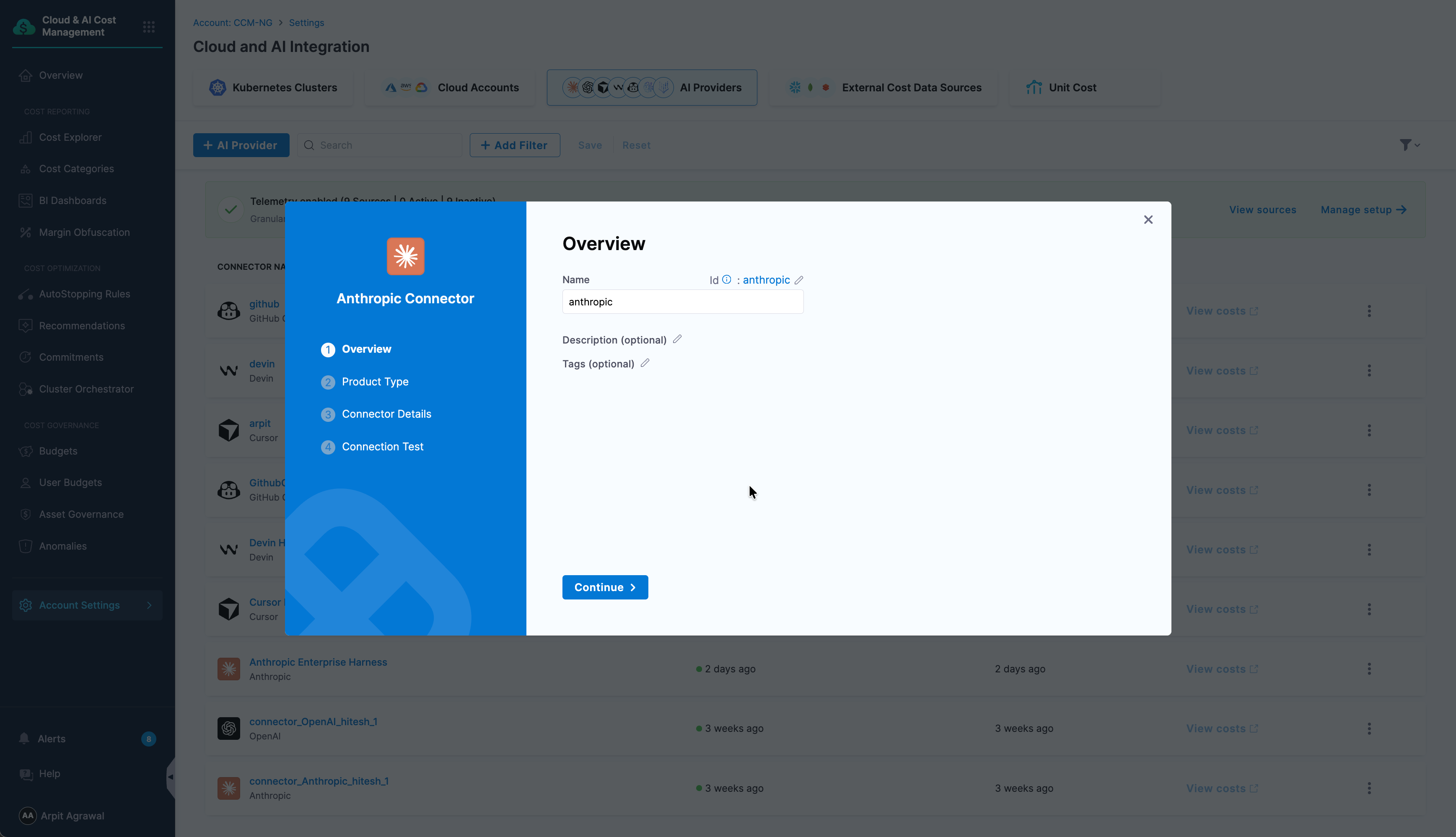Viewport: 1456px width, 837px height.
Task: Edit Description pencil icon
Action: tap(677, 339)
